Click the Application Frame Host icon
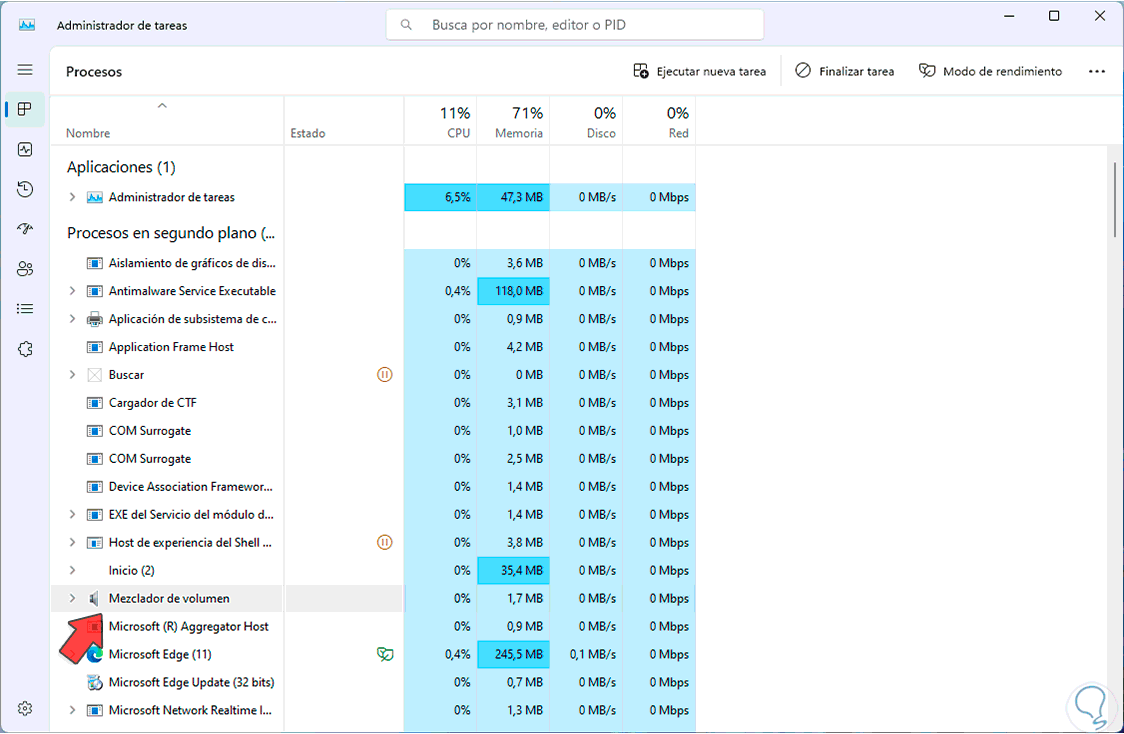 [95, 347]
